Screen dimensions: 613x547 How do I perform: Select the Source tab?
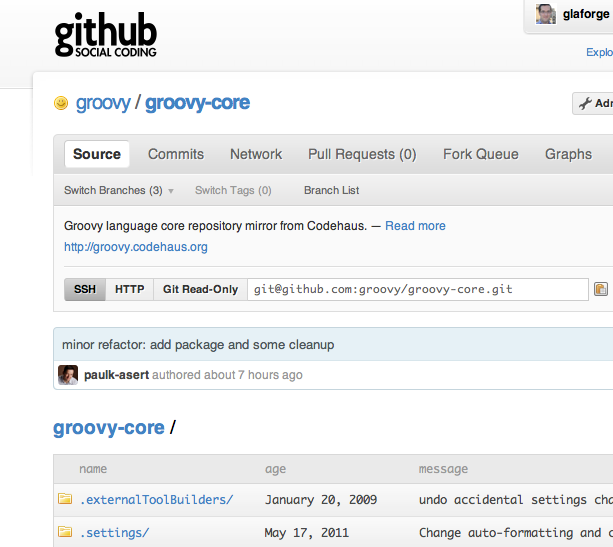[97, 154]
